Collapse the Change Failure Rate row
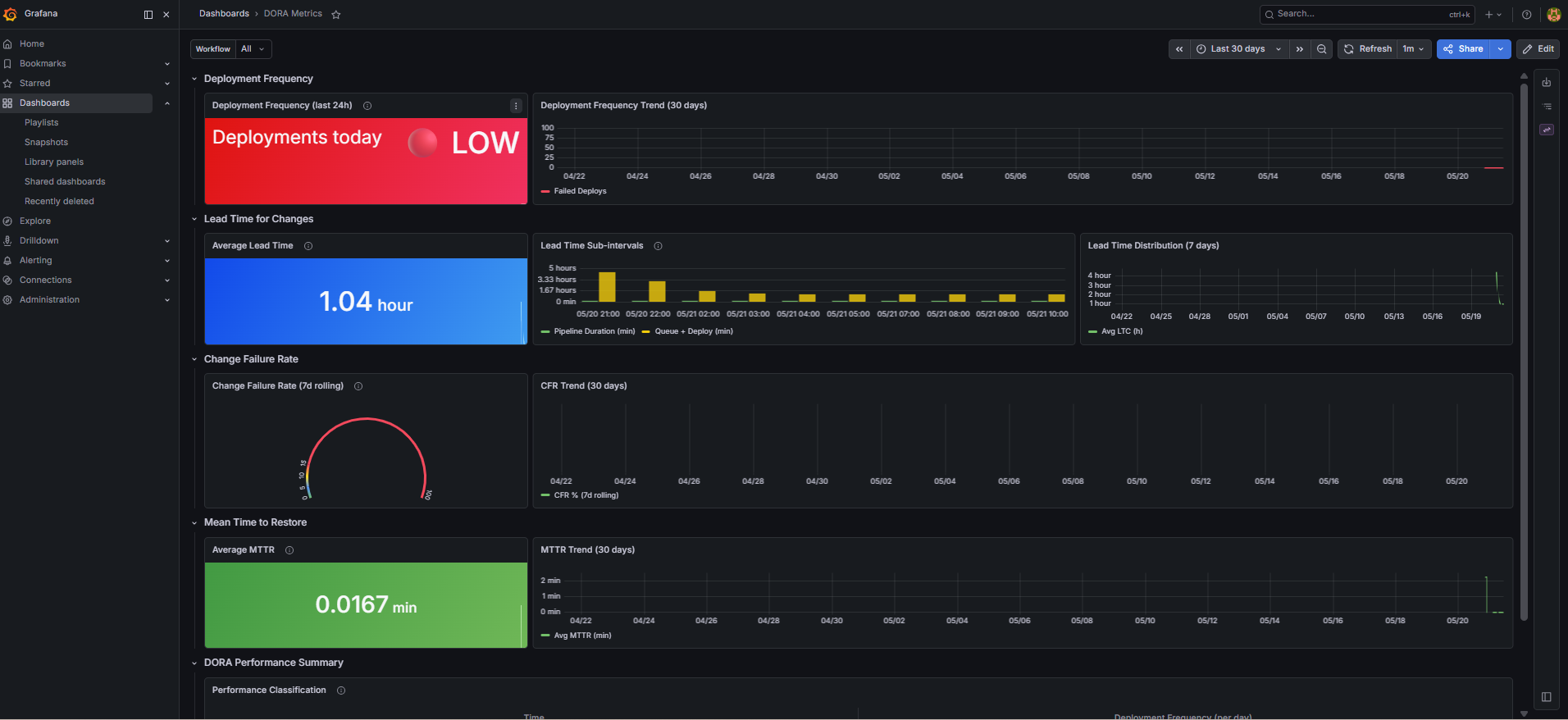 click(x=194, y=360)
